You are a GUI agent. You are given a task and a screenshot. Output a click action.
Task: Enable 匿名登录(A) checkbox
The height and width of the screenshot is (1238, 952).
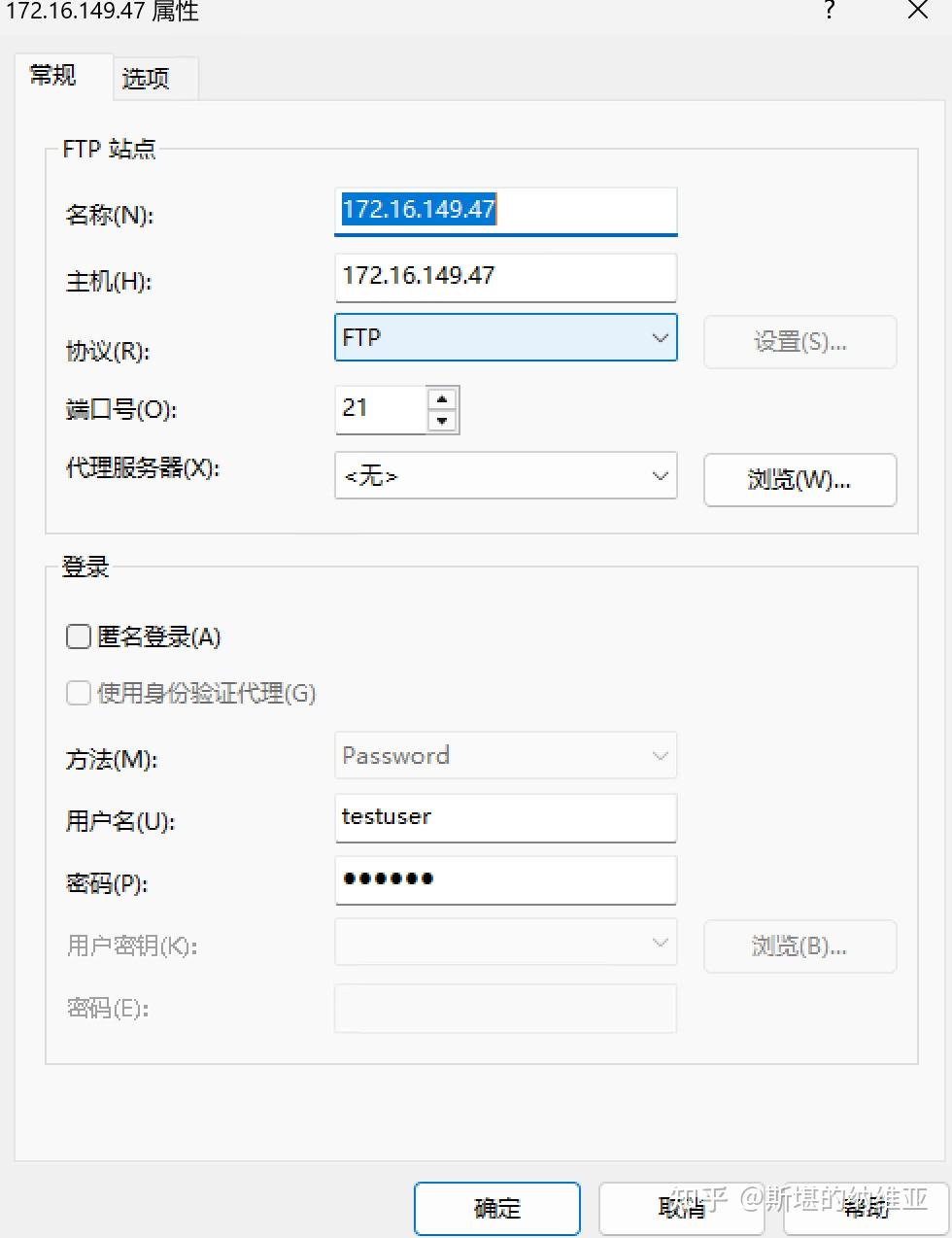tap(78, 636)
